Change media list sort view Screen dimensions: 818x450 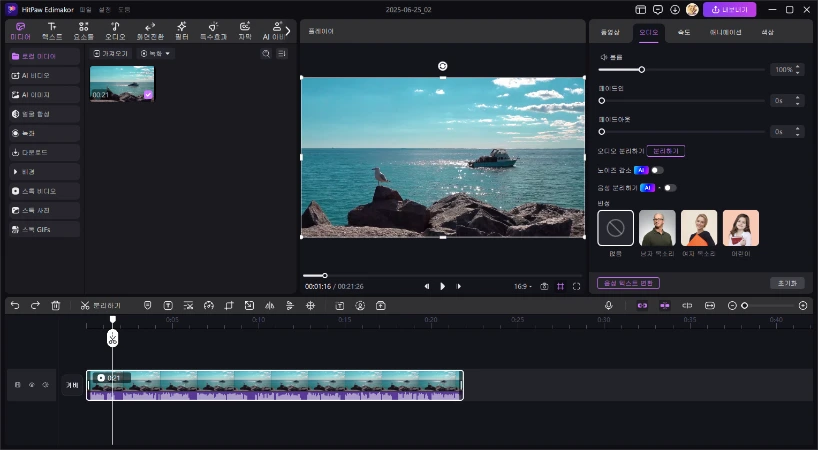point(282,54)
